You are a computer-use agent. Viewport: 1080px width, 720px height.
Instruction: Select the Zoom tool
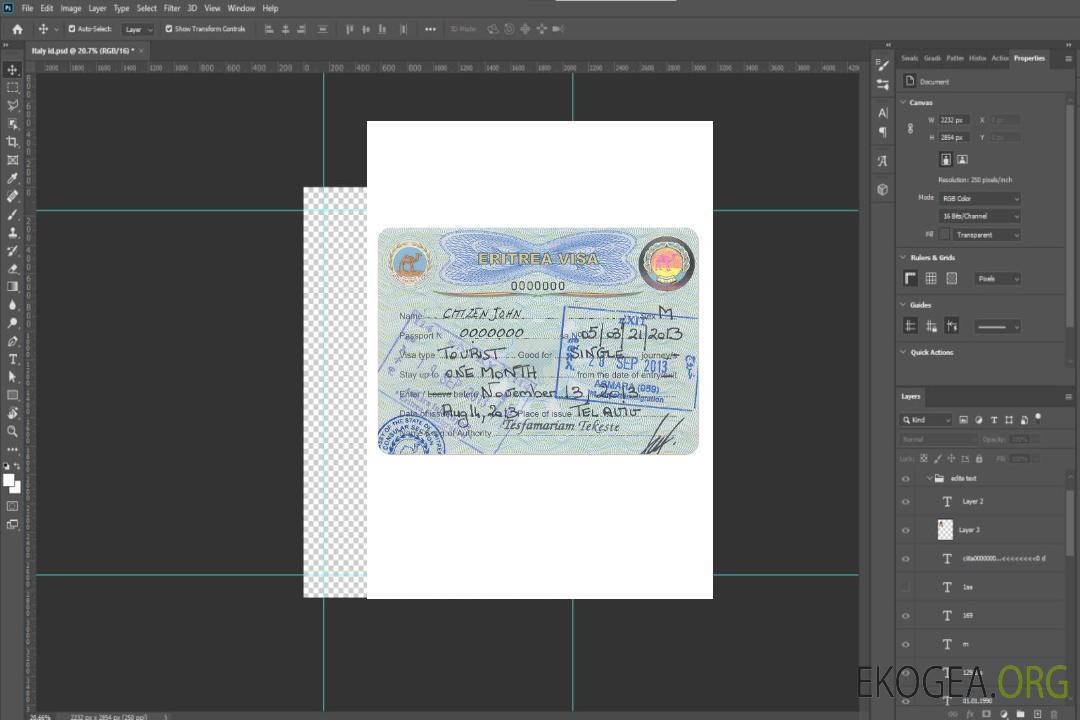[x=12, y=431]
